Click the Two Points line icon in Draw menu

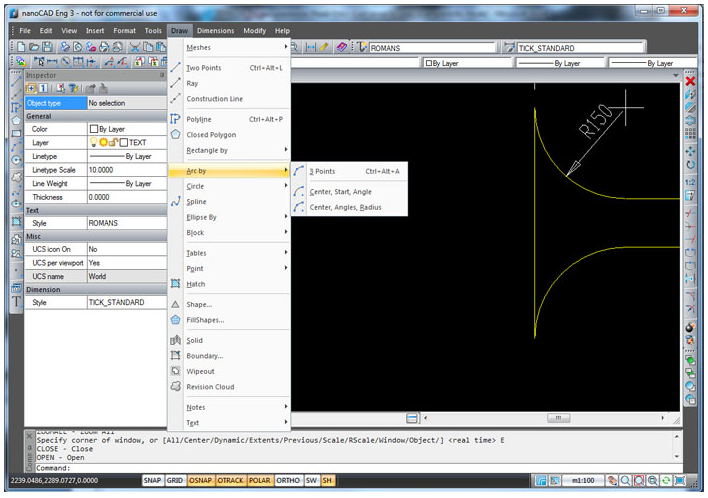click(x=176, y=68)
